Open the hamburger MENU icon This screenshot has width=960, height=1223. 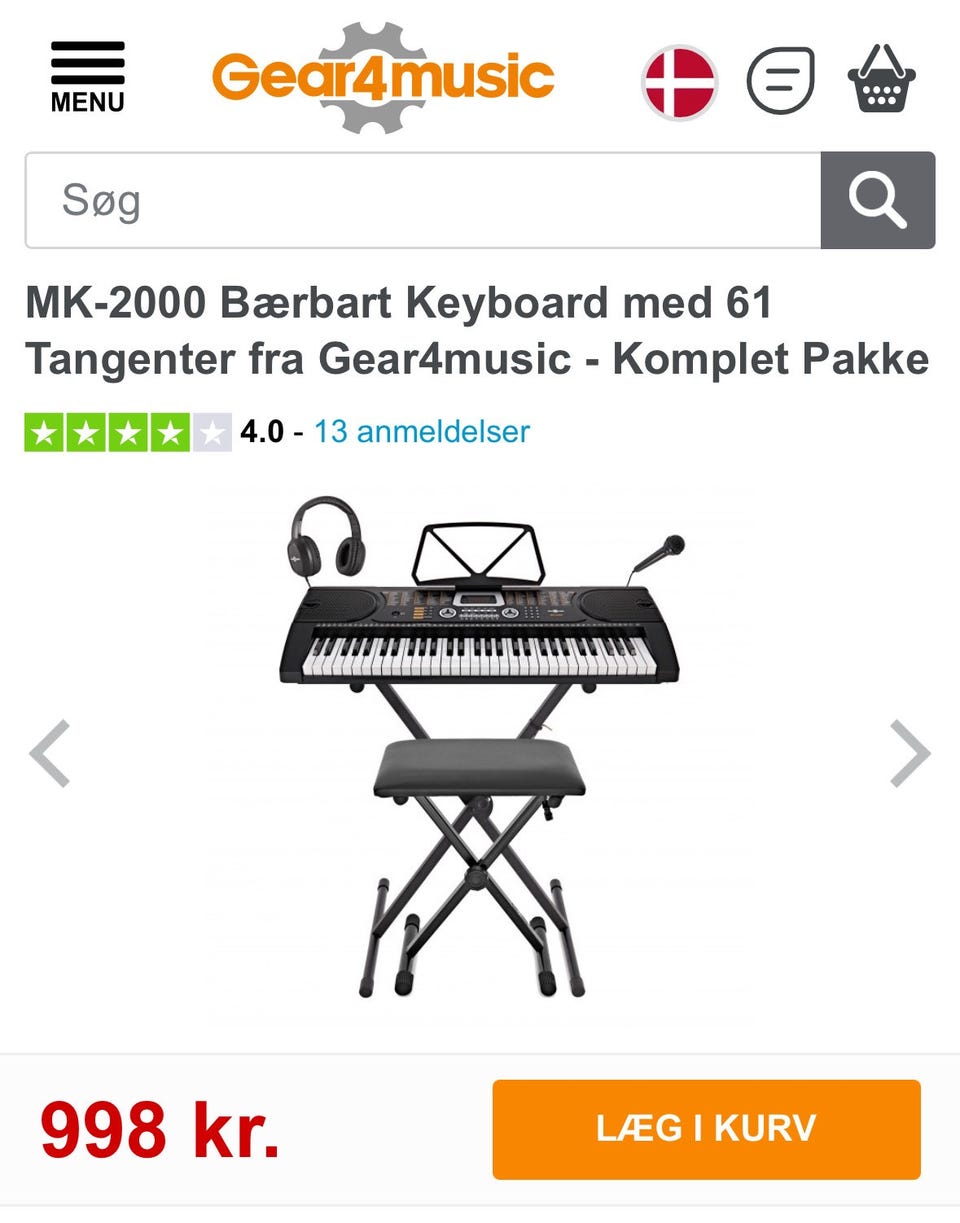tap(88, 77)
